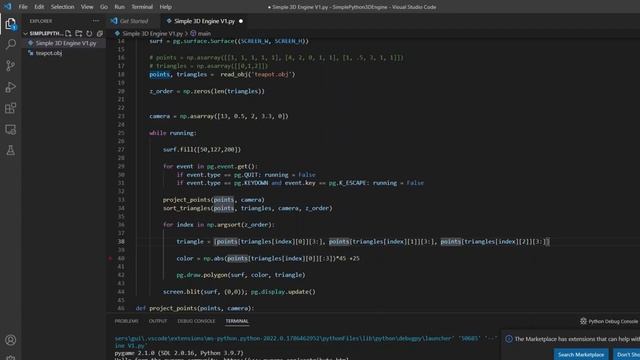Click the VS Code logo icon
The height and width of the screenshot is (360, 640).
click(x=7, y=7)
